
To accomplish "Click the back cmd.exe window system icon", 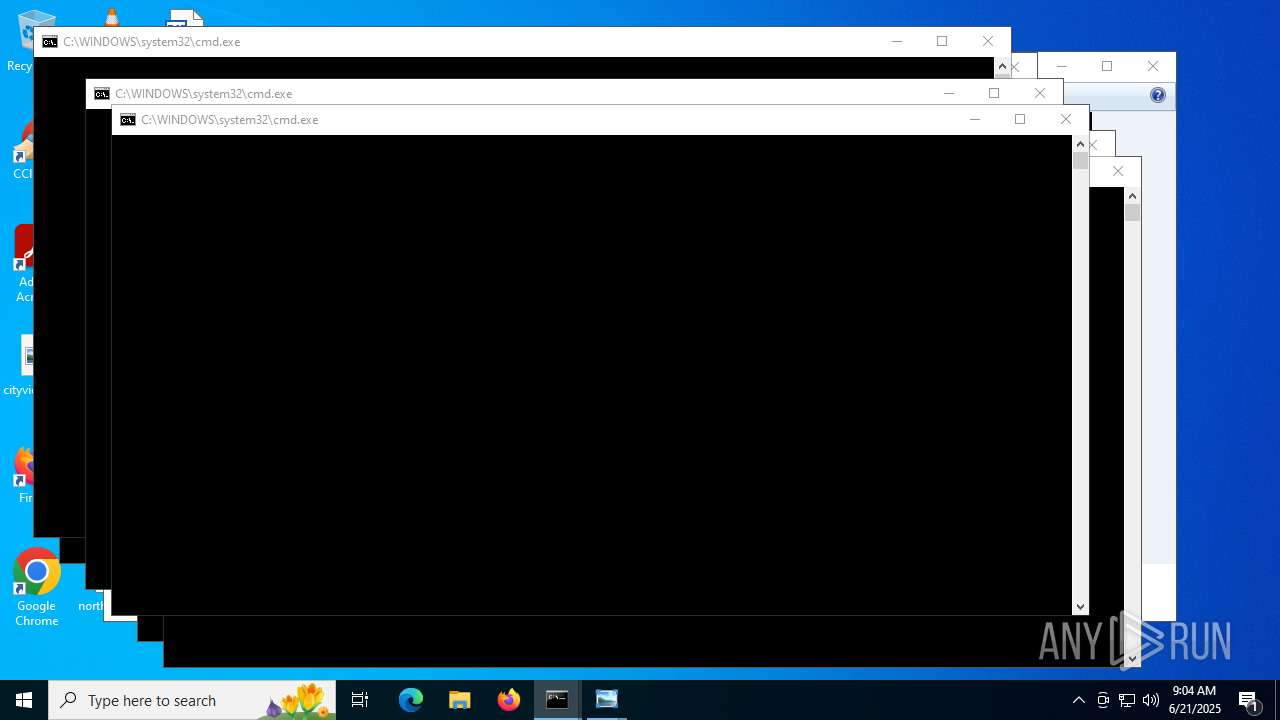I will click(x=50, y=42).
